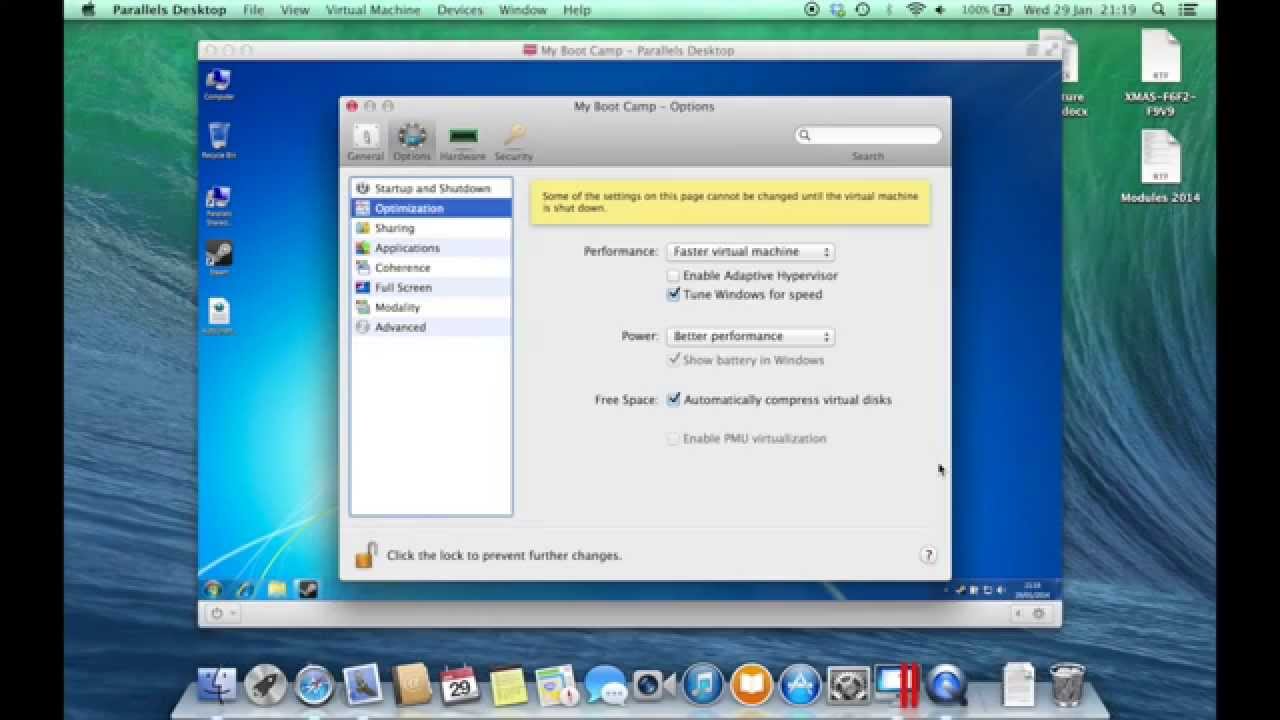1280x720 pixels.
Task: Toggle Enable PMU virtualization checkbox
Action: coord(673,438)
